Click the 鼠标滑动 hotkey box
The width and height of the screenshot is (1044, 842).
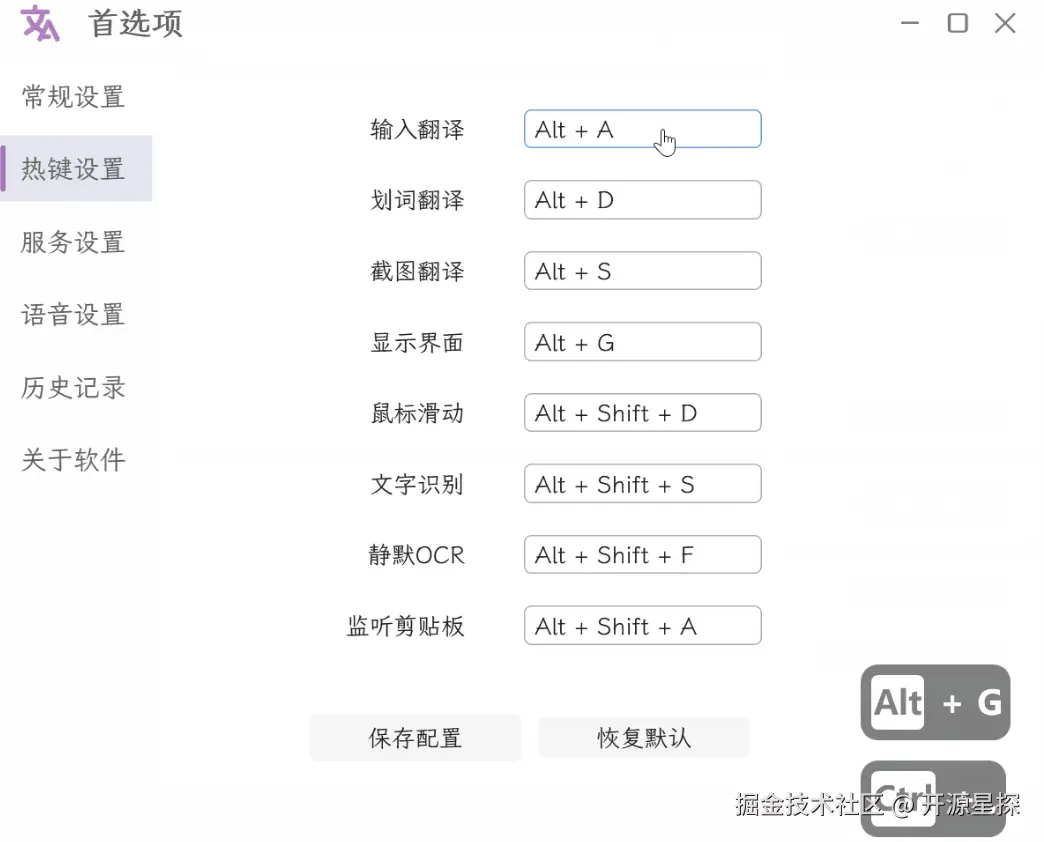tap(642, 413)
